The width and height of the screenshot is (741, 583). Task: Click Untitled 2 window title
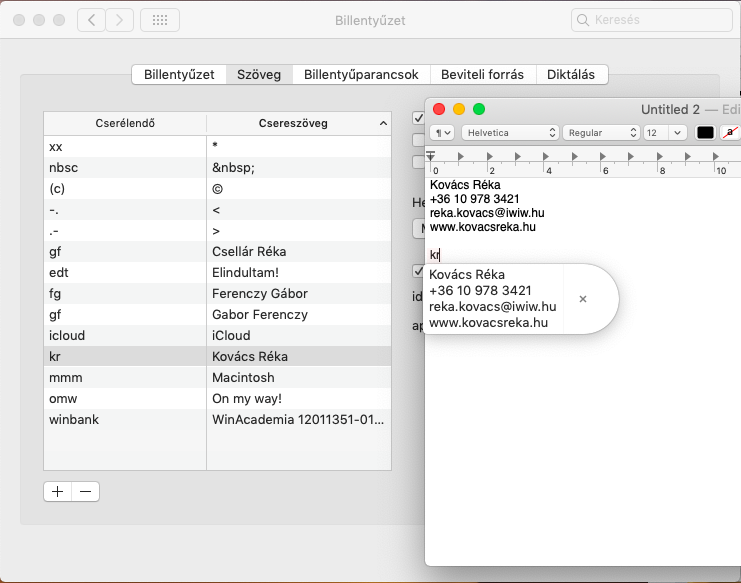(670, 110)
